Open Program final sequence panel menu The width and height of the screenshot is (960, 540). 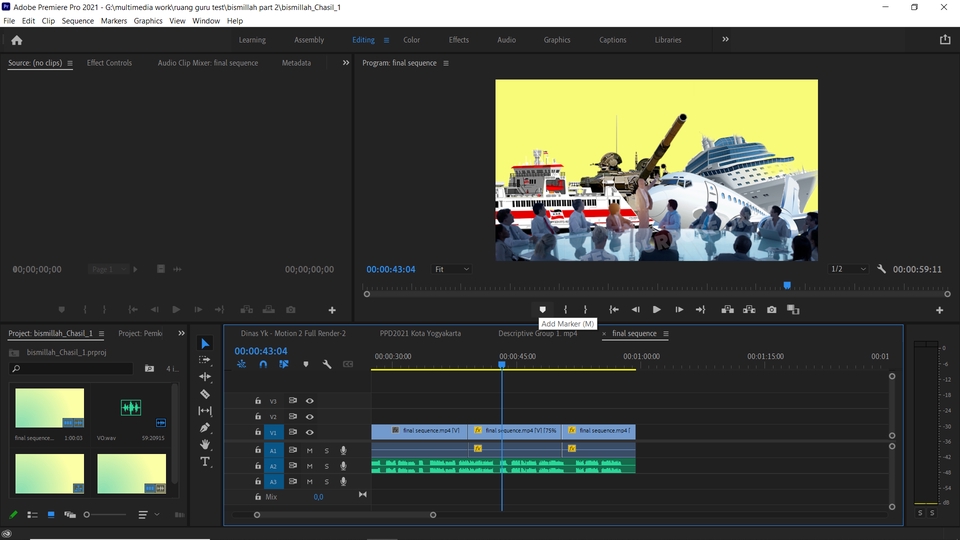(446, 63)
